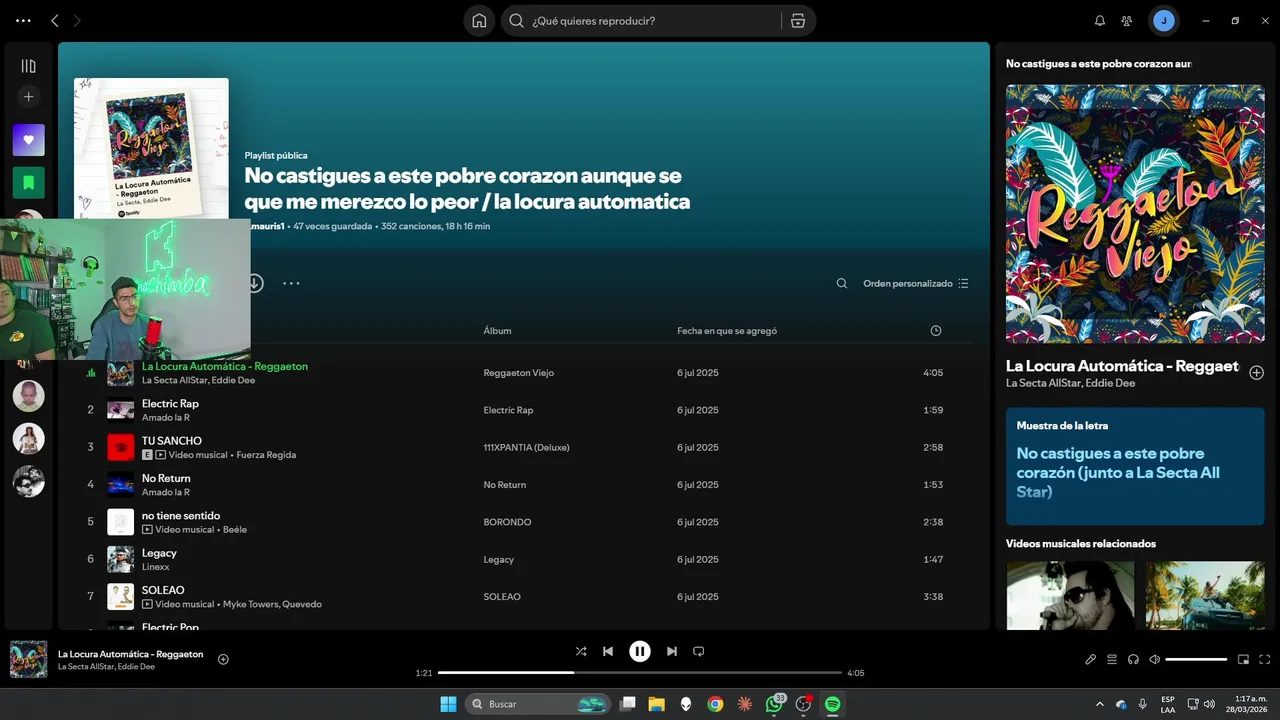The width and height of the screenshot is (1280, 720).
Task: Go forward with the right arrow
Action: 77,20
